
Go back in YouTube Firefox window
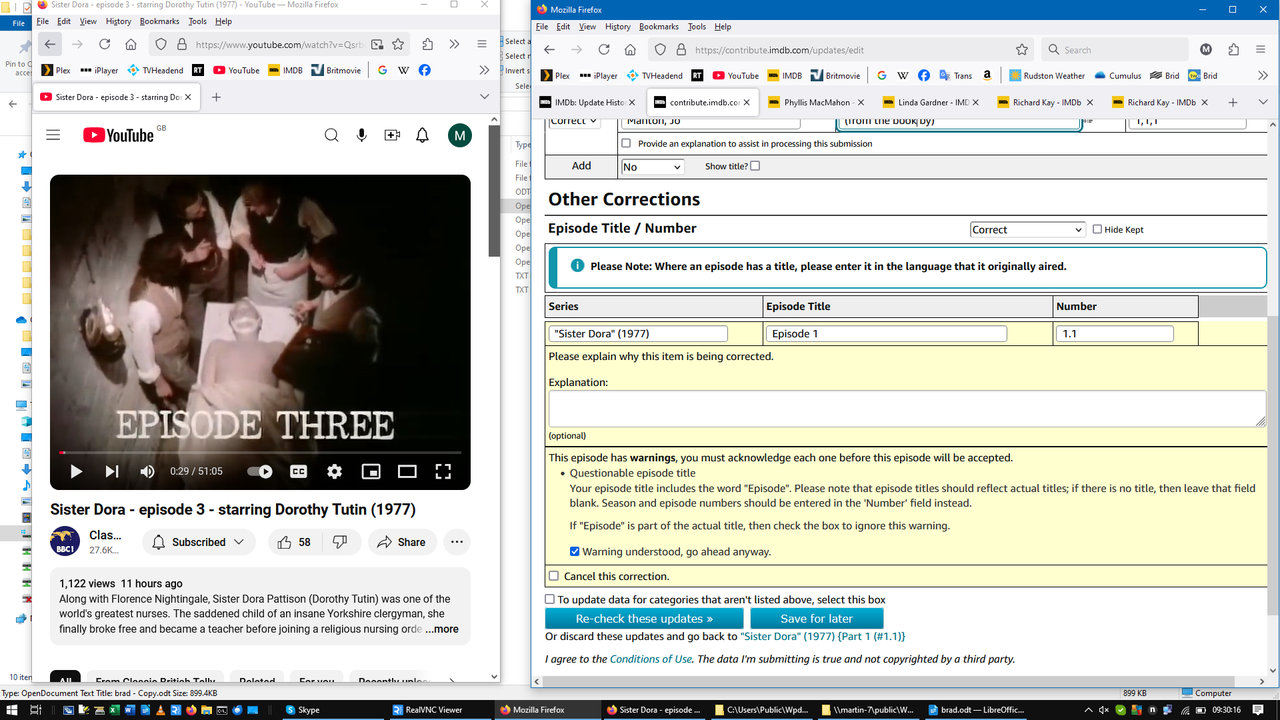(50, 44)
